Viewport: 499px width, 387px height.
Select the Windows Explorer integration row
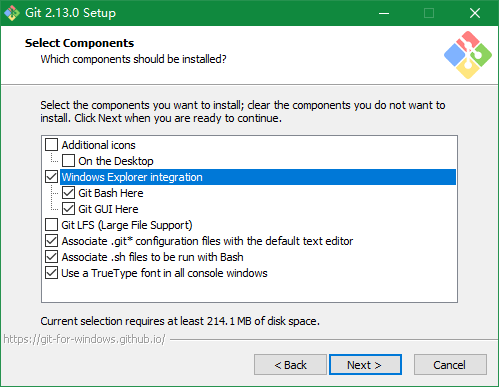coord(258,177)
